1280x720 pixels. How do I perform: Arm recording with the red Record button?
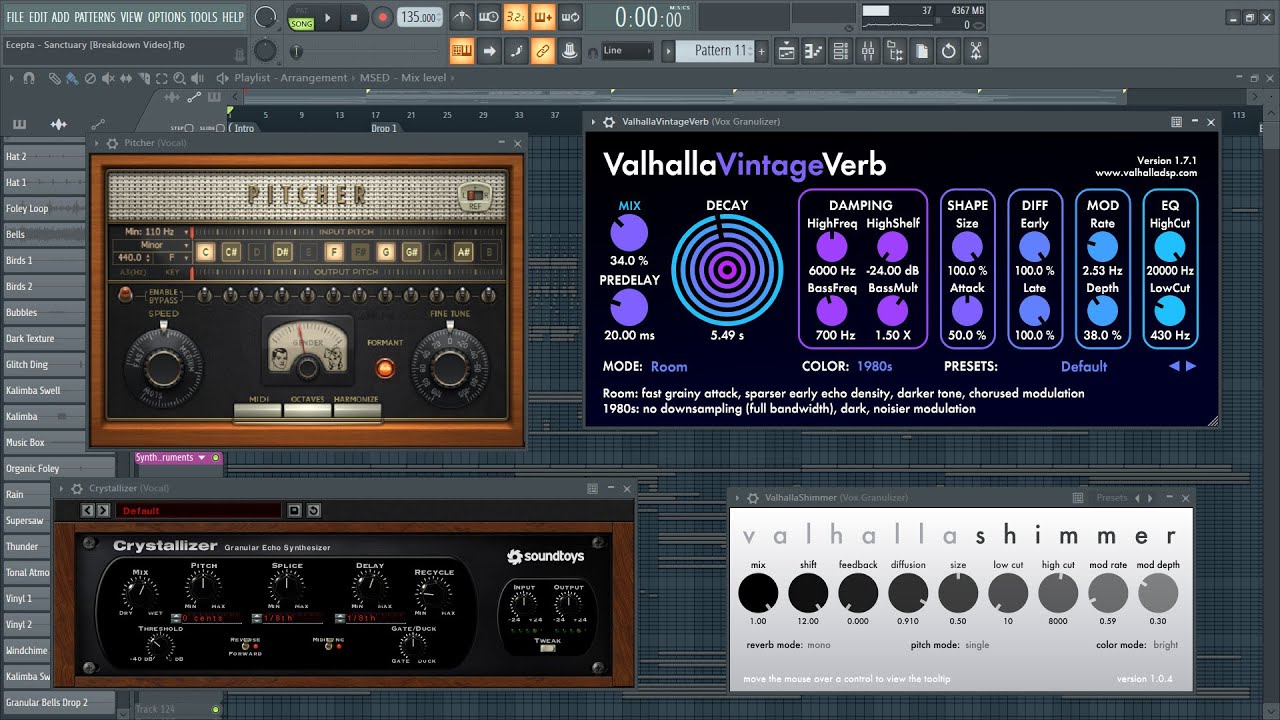tap(382, 17)
